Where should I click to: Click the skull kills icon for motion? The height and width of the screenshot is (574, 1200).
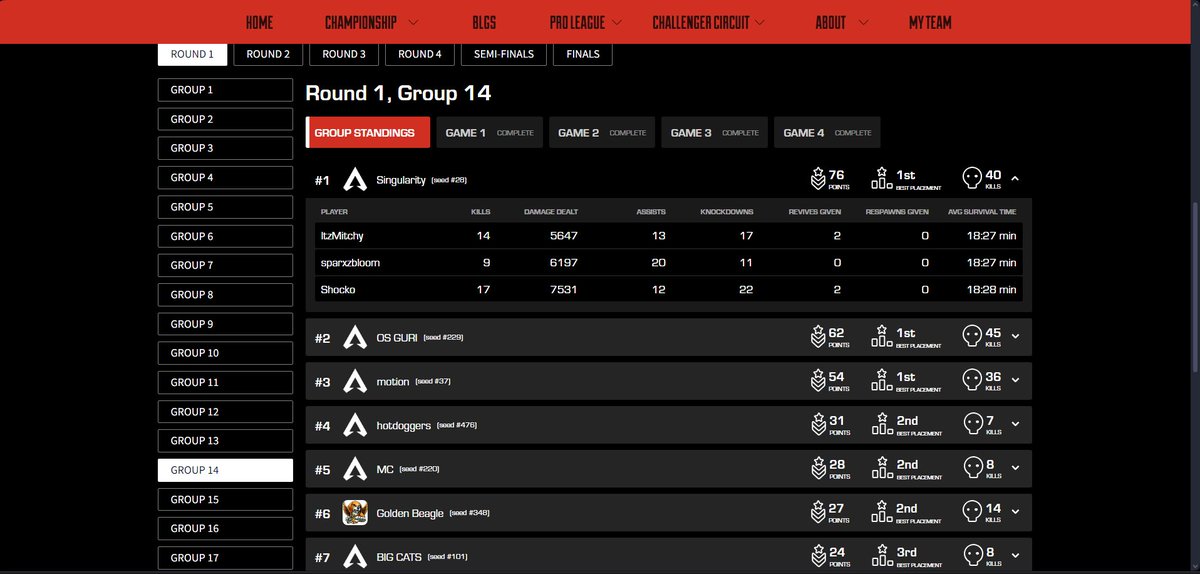tap(971, 380)
